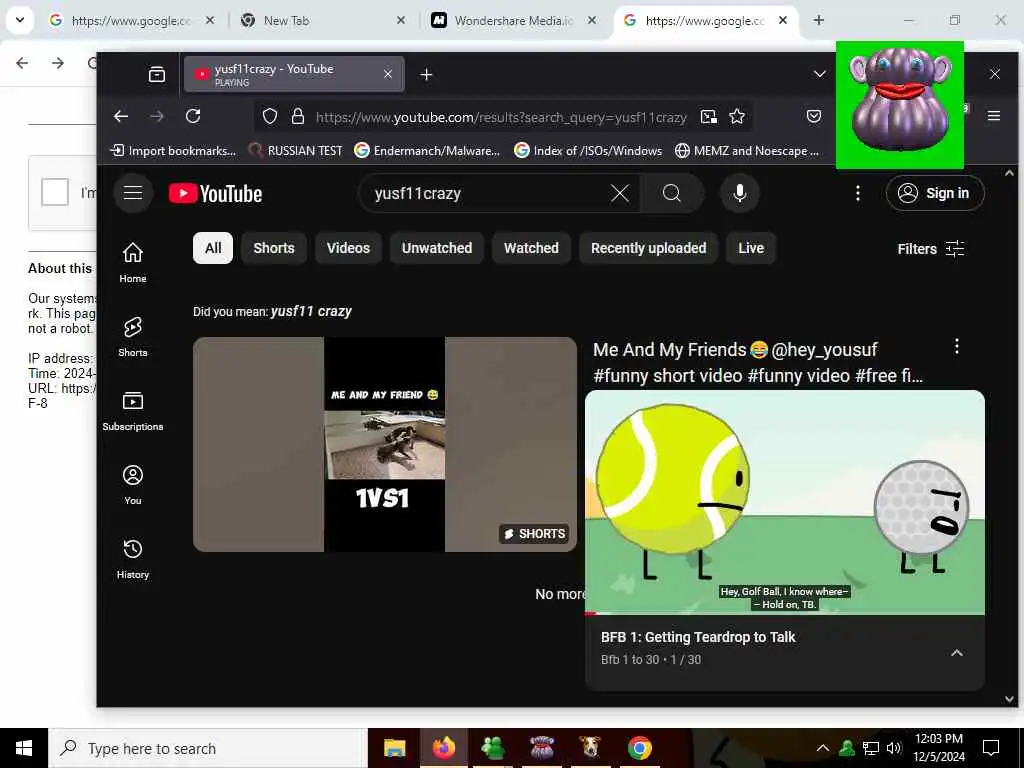The width and height of the screenshot is (1024, 768).
Task: Open the notification center
Action: (x=991, y=748)
